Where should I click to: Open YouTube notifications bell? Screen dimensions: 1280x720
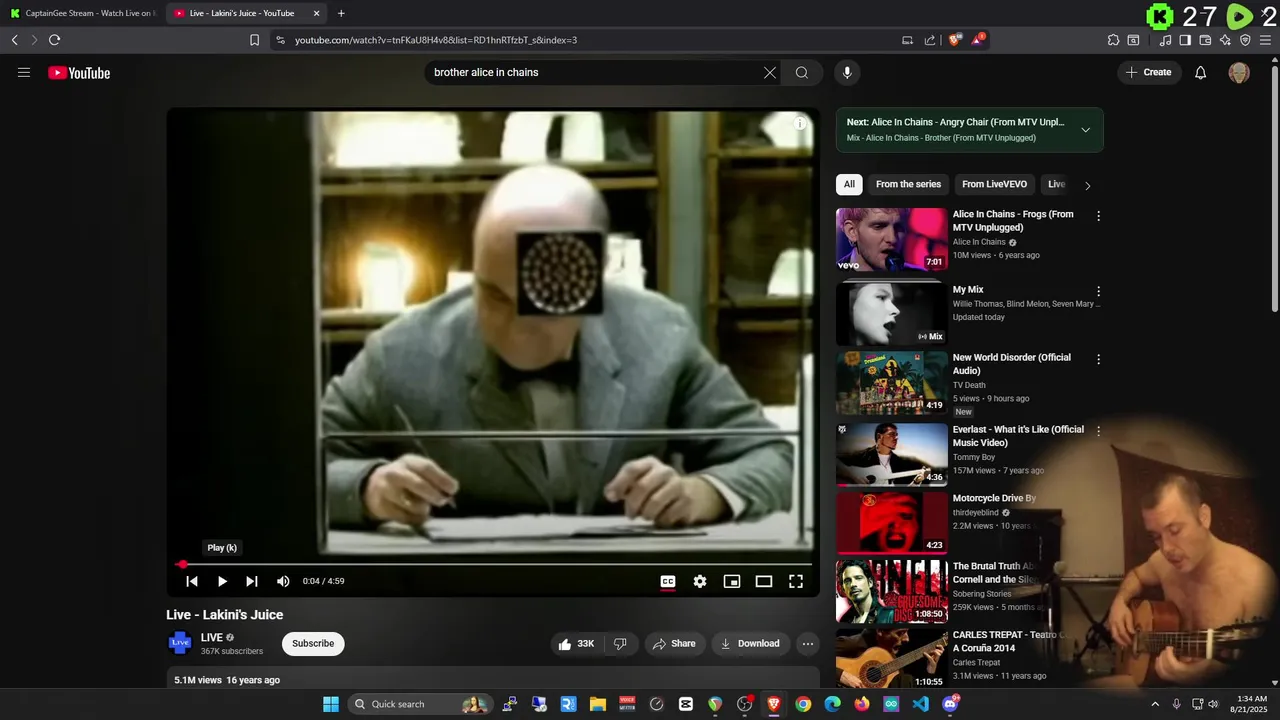point(1201,72)
